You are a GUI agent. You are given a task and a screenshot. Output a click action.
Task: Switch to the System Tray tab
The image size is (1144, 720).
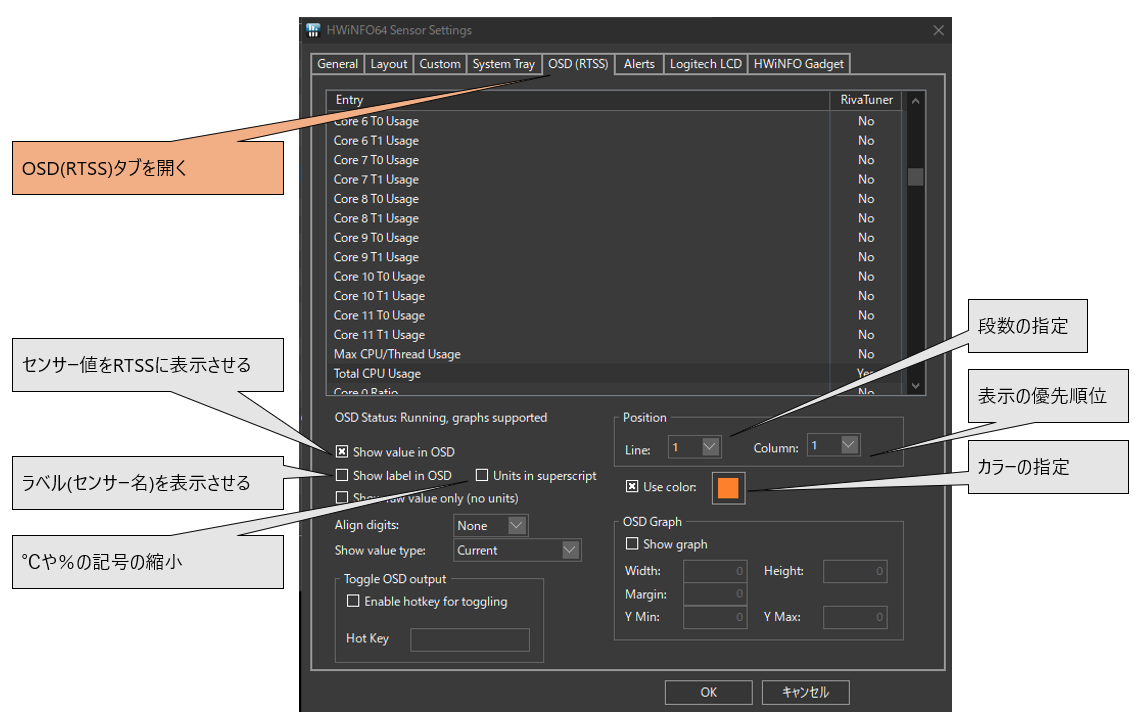[503, 64]
